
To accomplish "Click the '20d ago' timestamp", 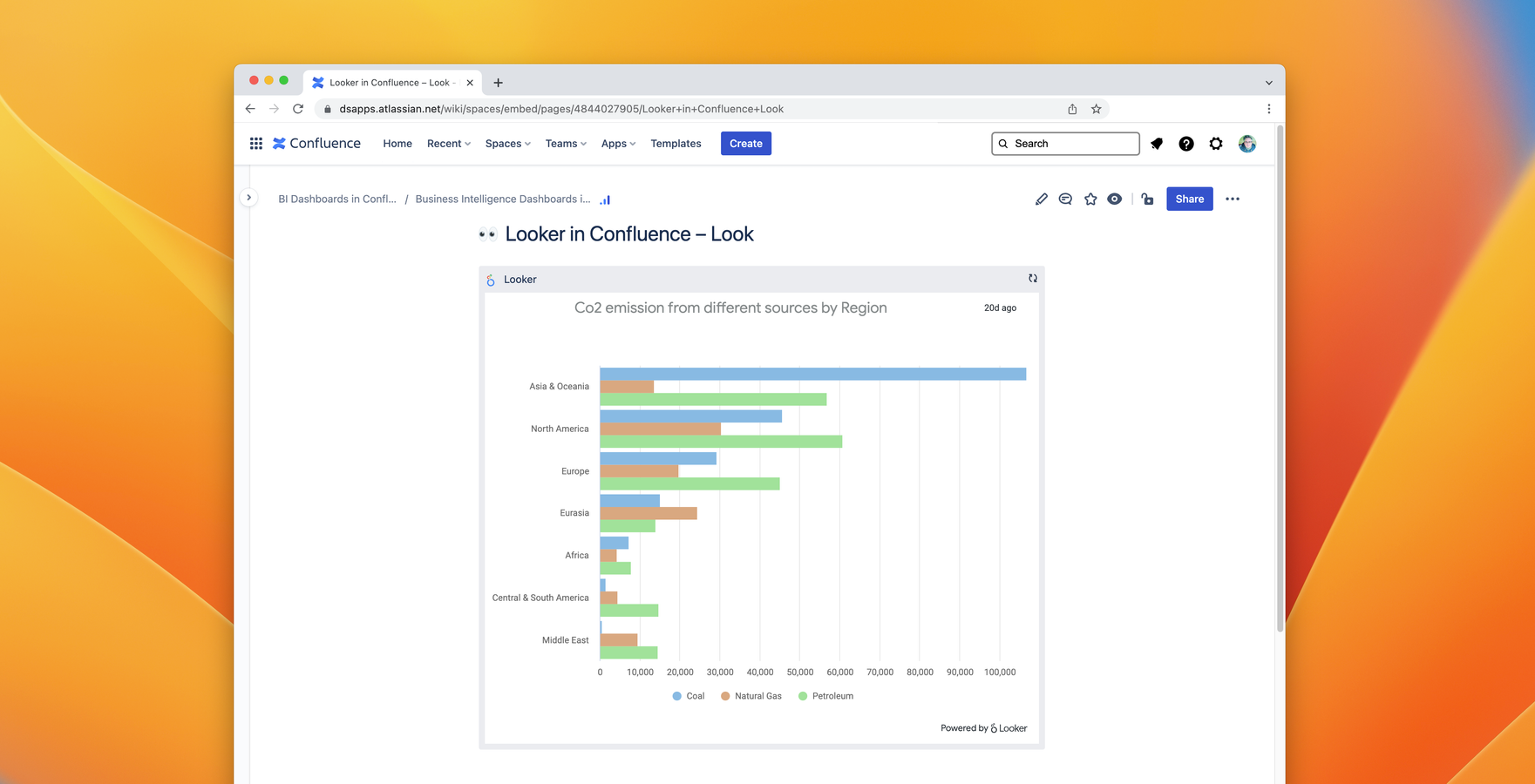I will (1000, 308).
